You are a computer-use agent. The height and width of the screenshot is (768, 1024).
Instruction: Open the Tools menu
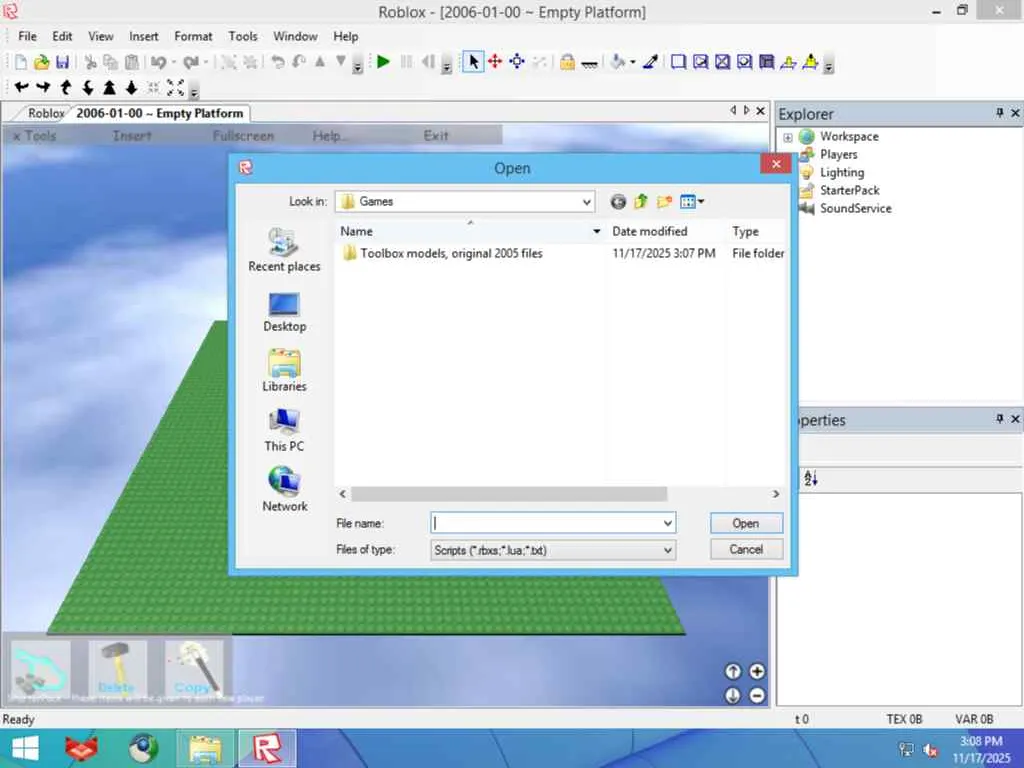[243, 37]
